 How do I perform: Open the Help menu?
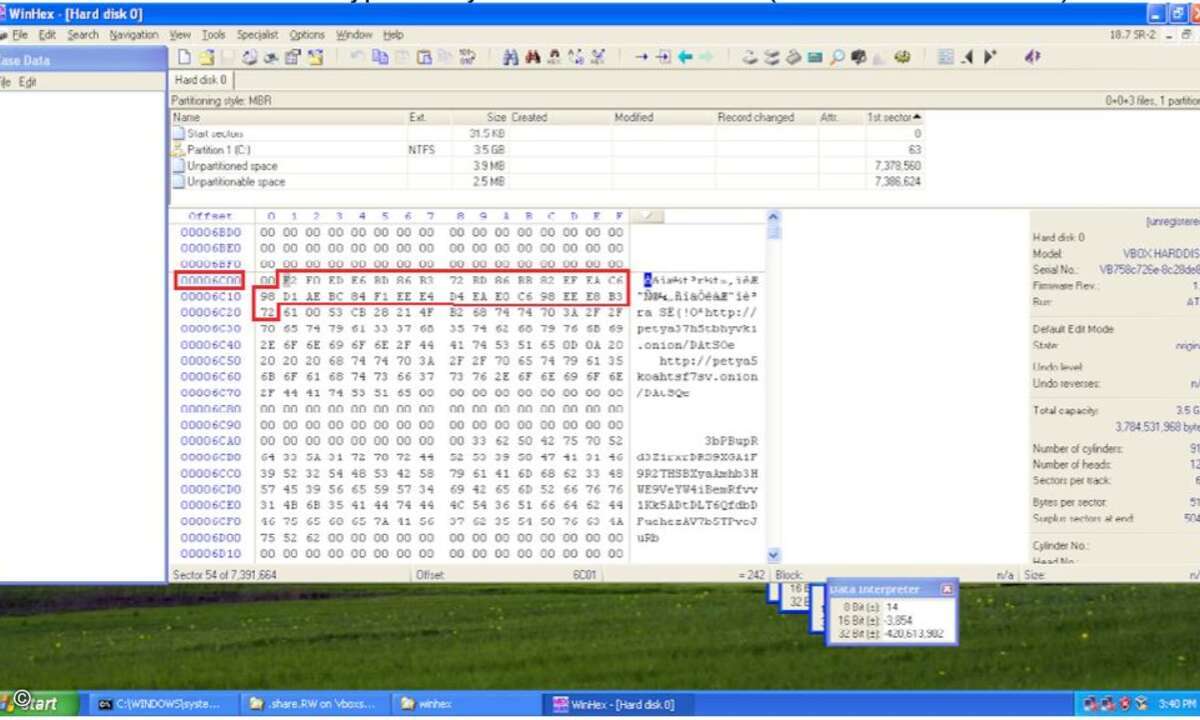393,34
